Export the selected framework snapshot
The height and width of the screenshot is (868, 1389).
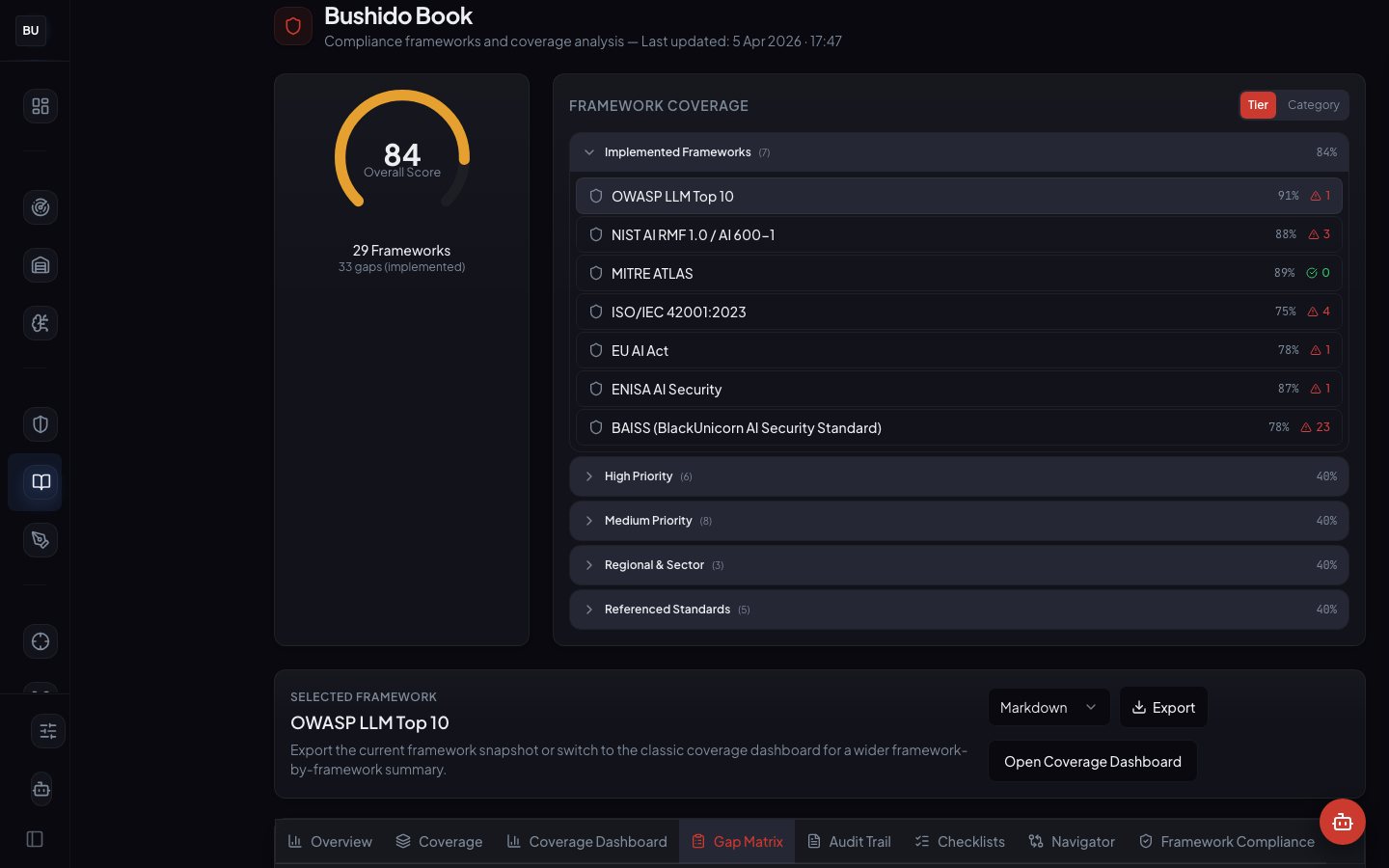[x=1163, y=707]
